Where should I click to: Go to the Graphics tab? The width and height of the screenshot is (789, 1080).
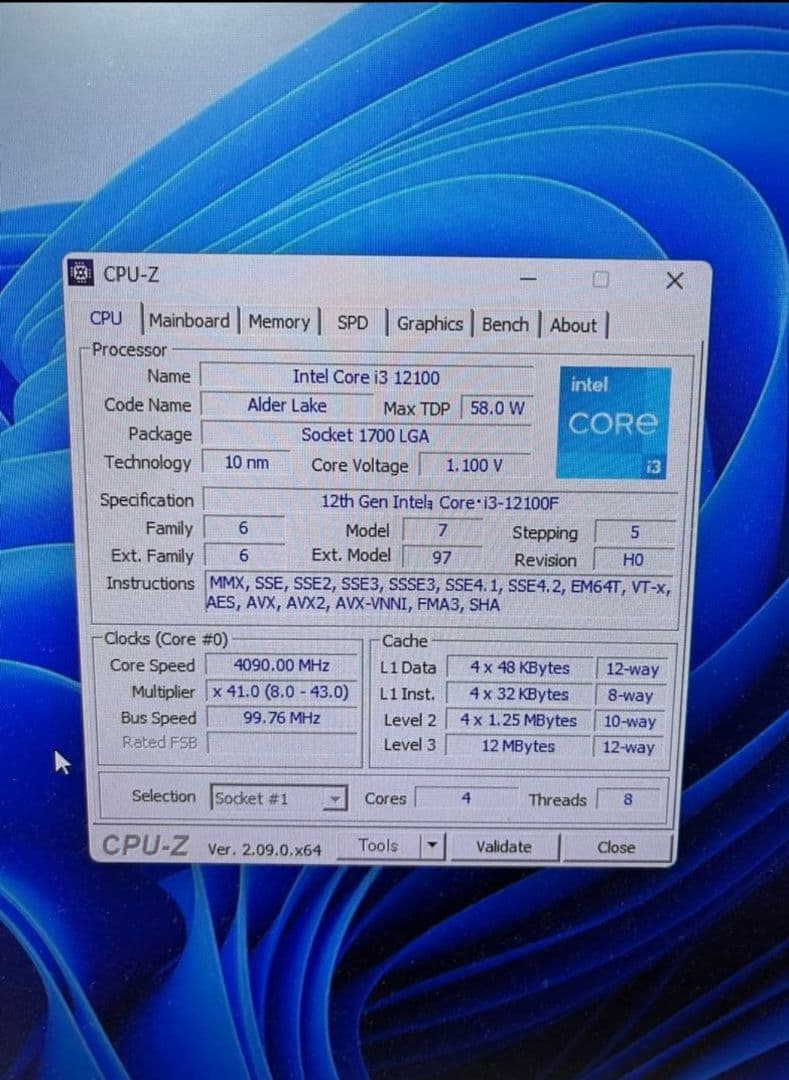pyautogui.click(x=430, y=324)
